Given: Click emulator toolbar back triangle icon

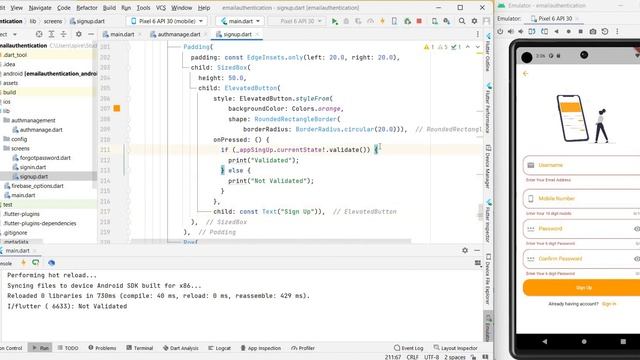Looking at the screenshot, I should 556,31.
